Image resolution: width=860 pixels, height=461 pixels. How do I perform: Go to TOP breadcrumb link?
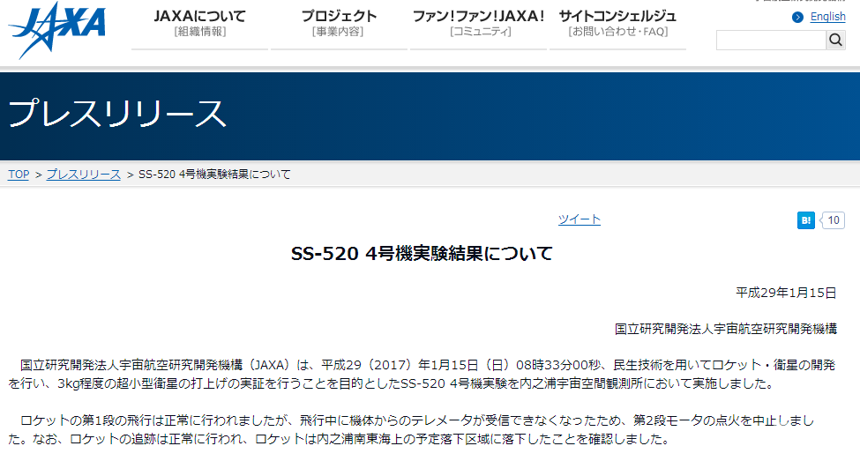pos(19,174)
